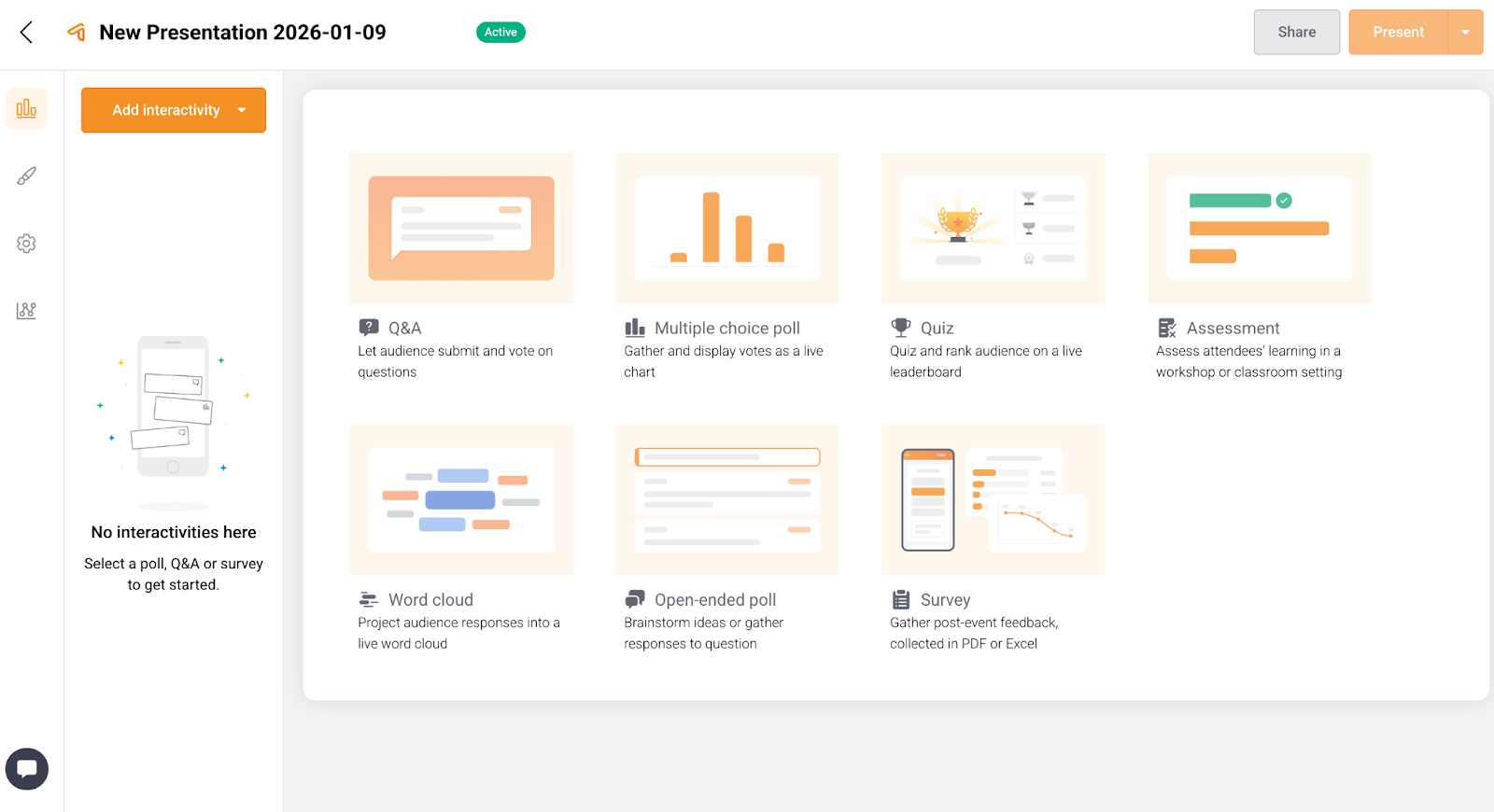1494x812 pixels.
Task: Click the Share button
Action: coord(1296,33)
